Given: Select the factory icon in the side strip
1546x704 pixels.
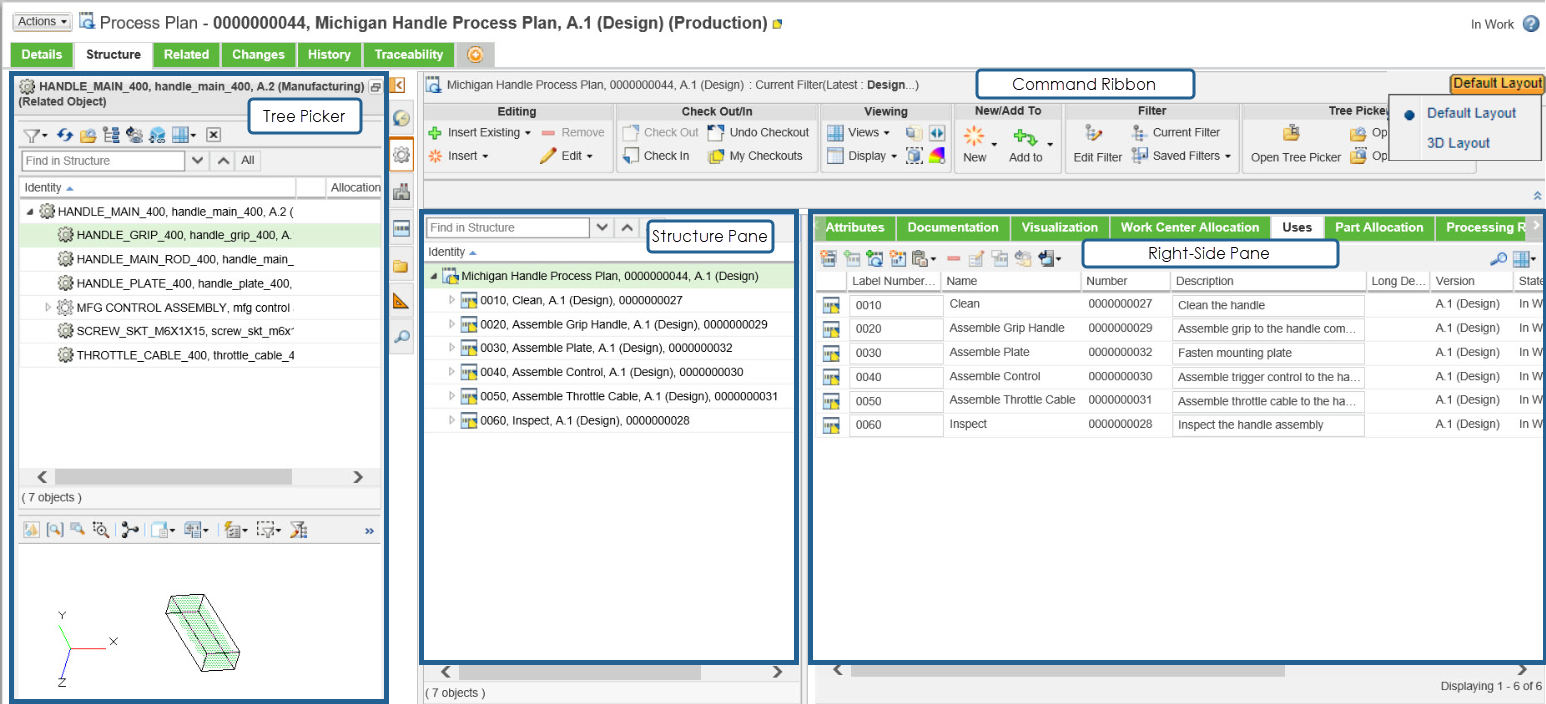Looking at the screenshot, I should coord(401,192).
